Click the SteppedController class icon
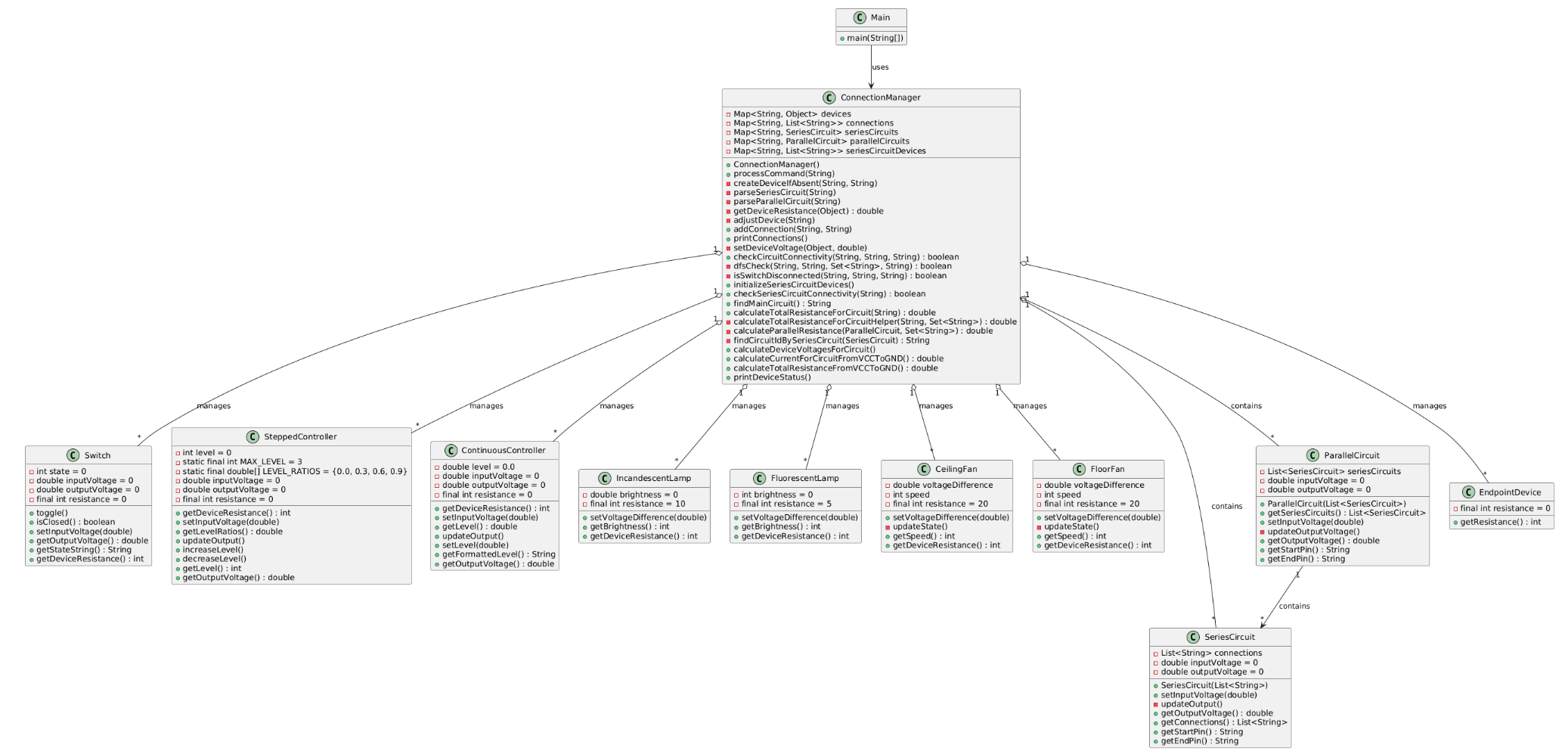1568x754 pixels. coord(253,437)
